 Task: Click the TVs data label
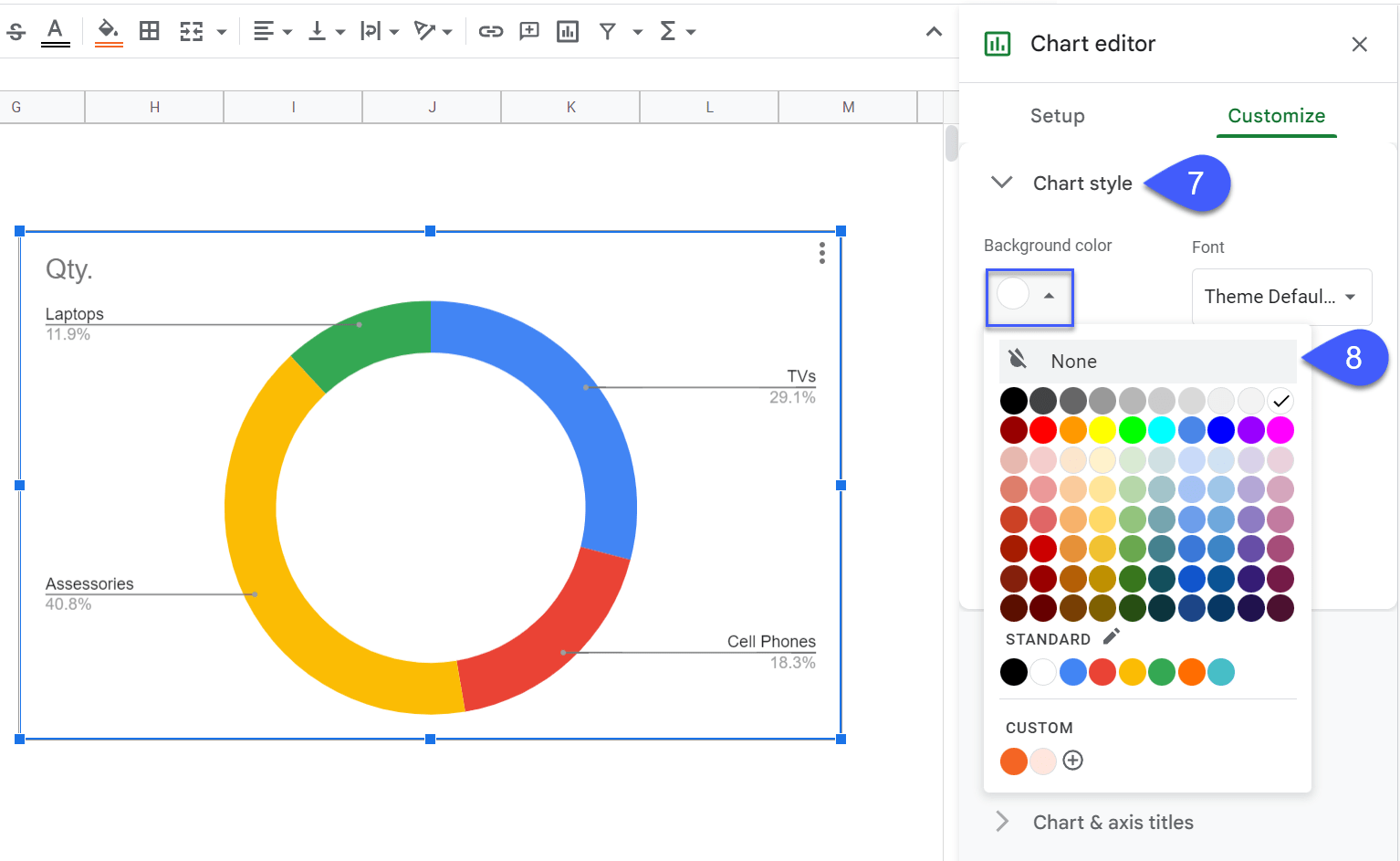click(801, 376)
